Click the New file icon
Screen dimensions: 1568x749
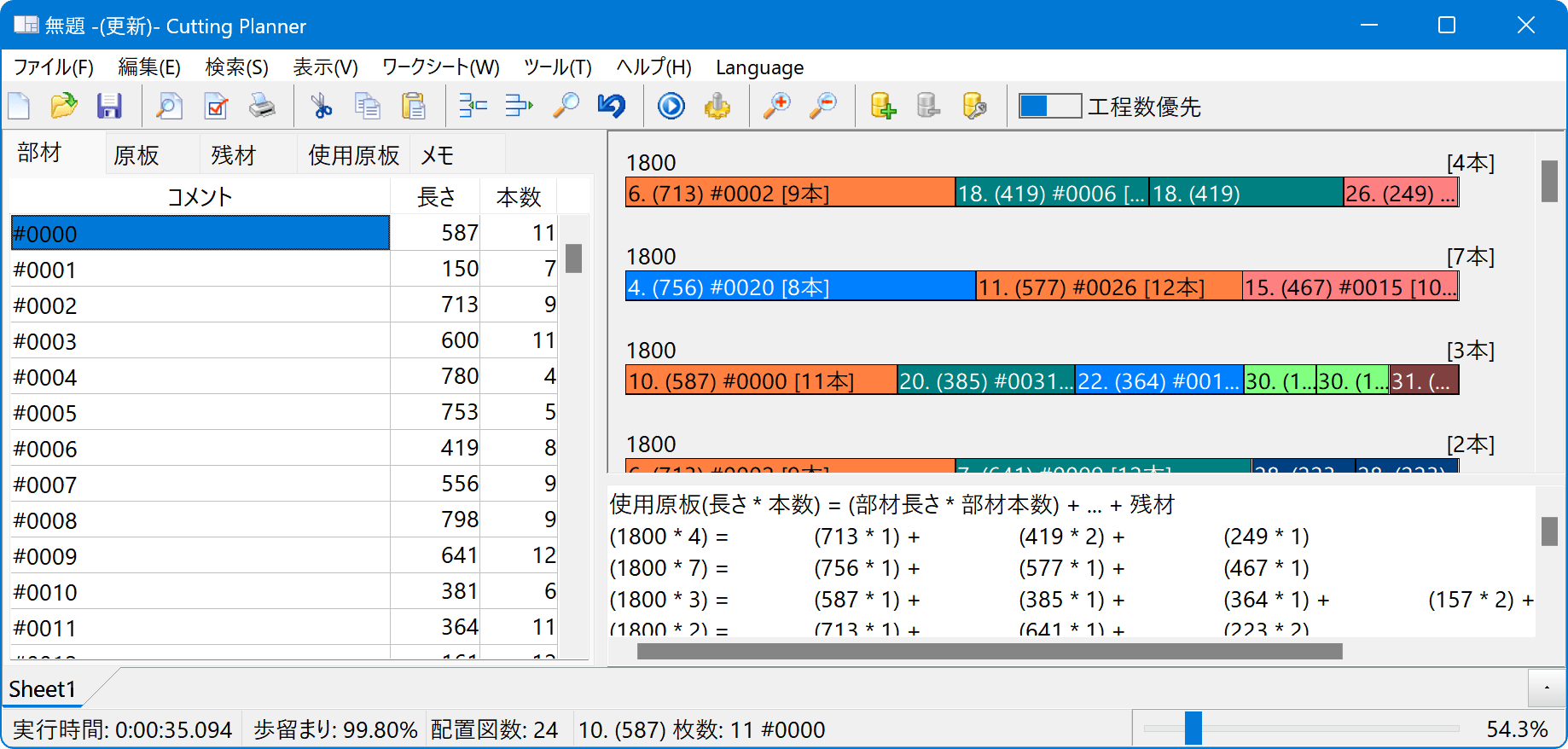pyautogui.click(x=20, y=107)
